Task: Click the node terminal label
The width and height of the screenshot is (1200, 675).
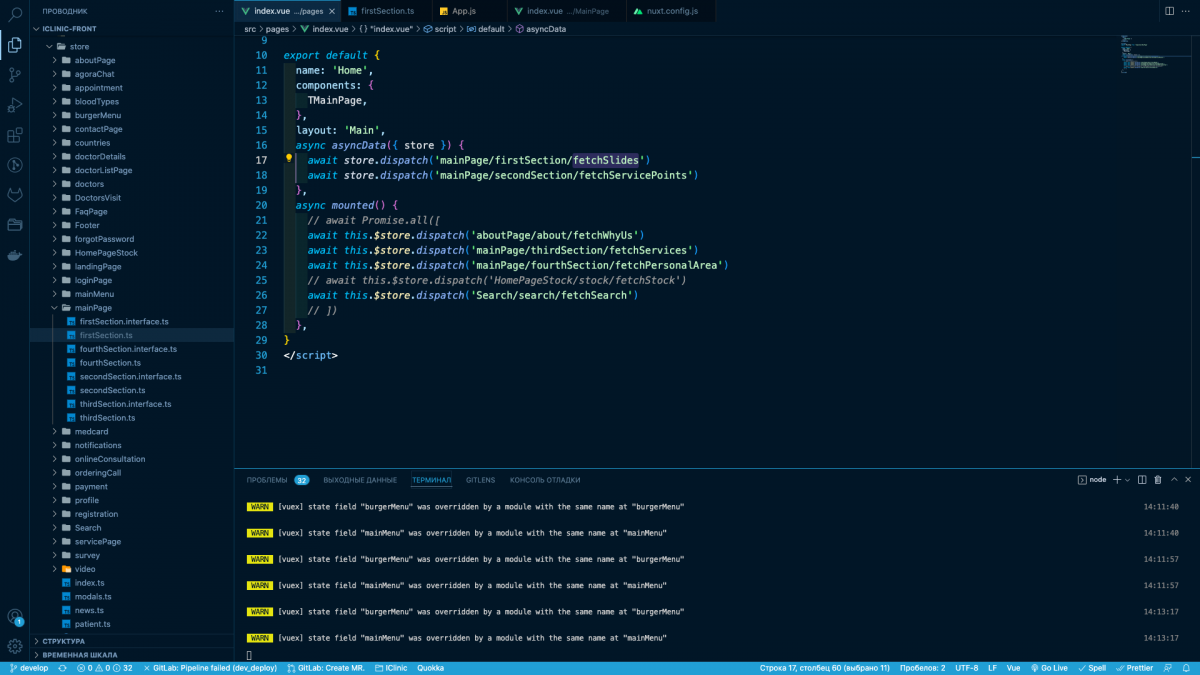Action: [x=1092, y=480]
